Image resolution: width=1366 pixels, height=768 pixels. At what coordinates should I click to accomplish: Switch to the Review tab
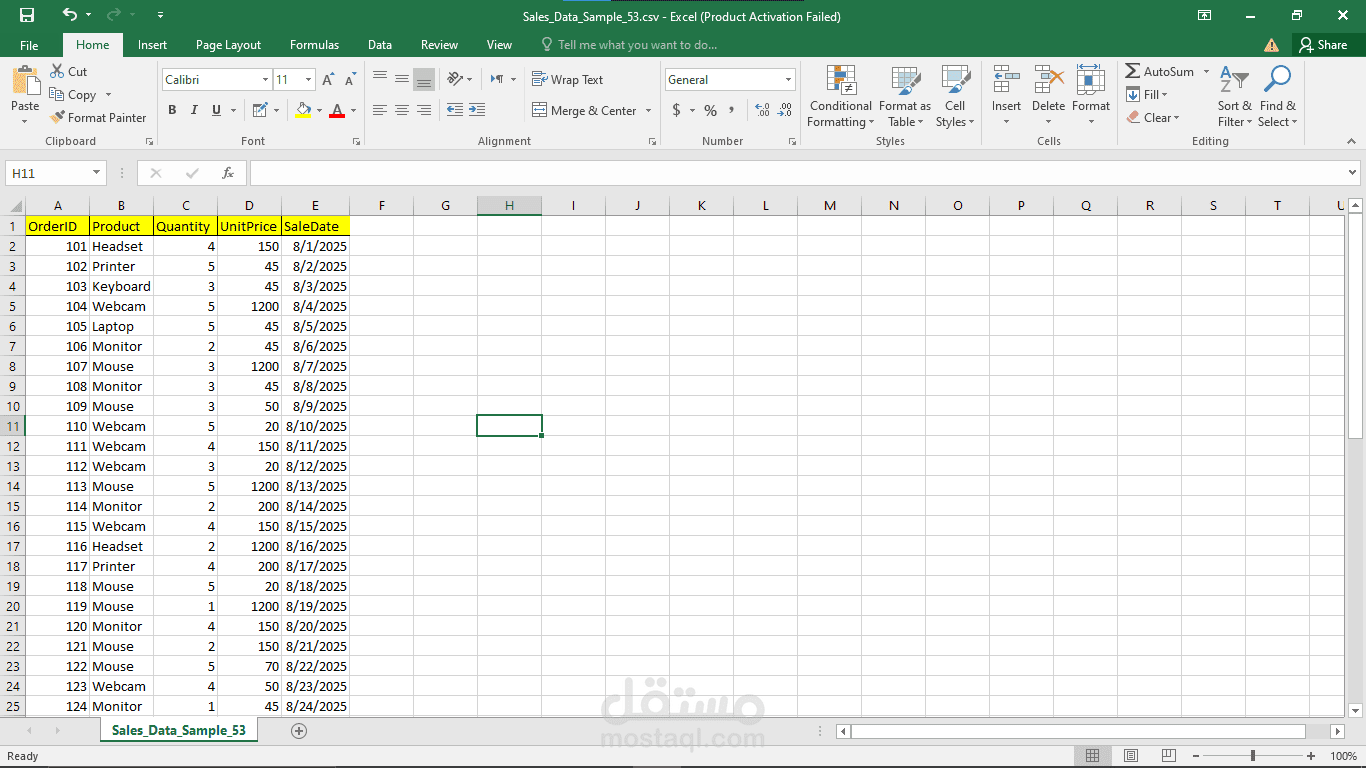(x=439, y=45)
